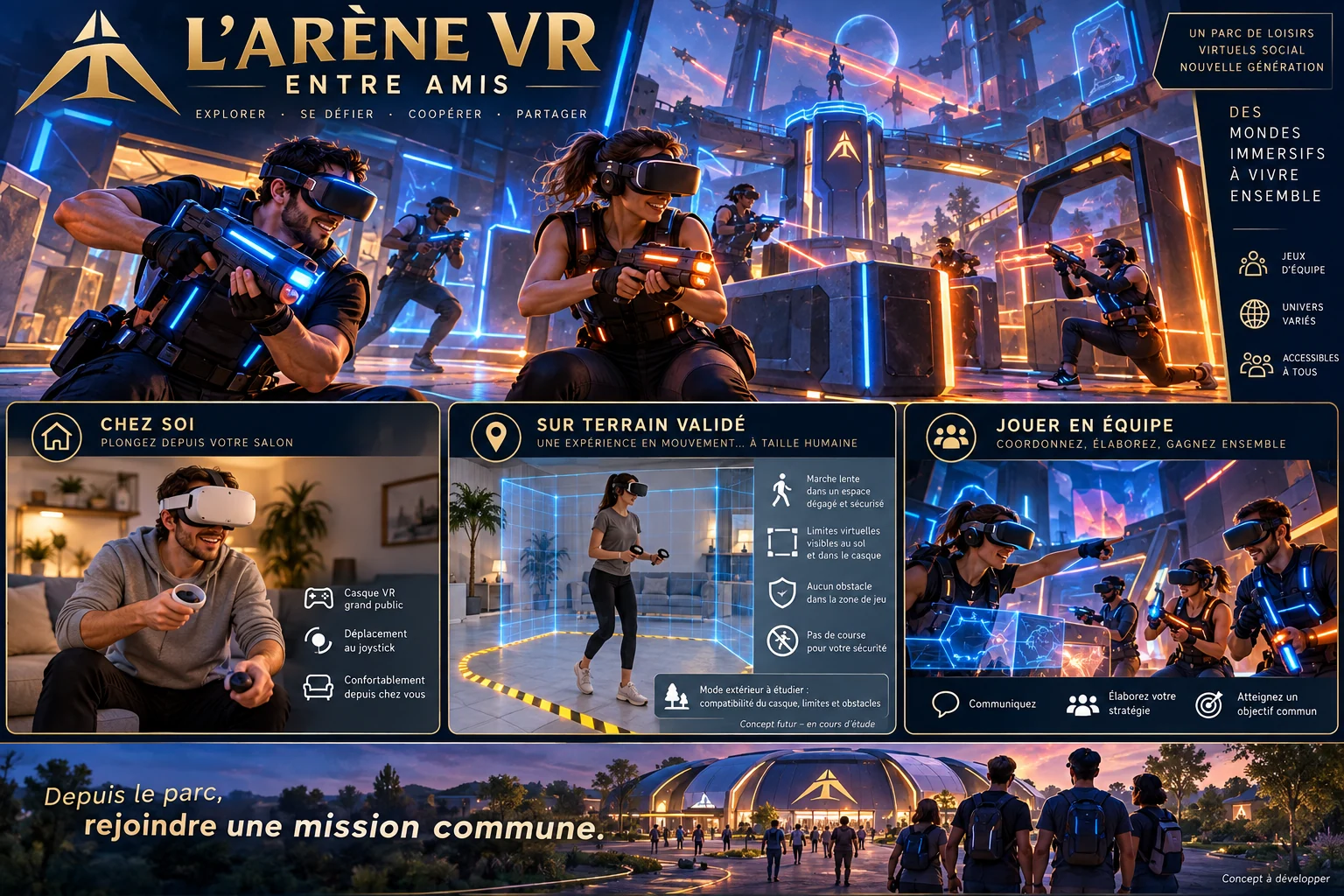
Task: Click the gamepad icon beside Casque VR grand public
Action: pos(318,598)
